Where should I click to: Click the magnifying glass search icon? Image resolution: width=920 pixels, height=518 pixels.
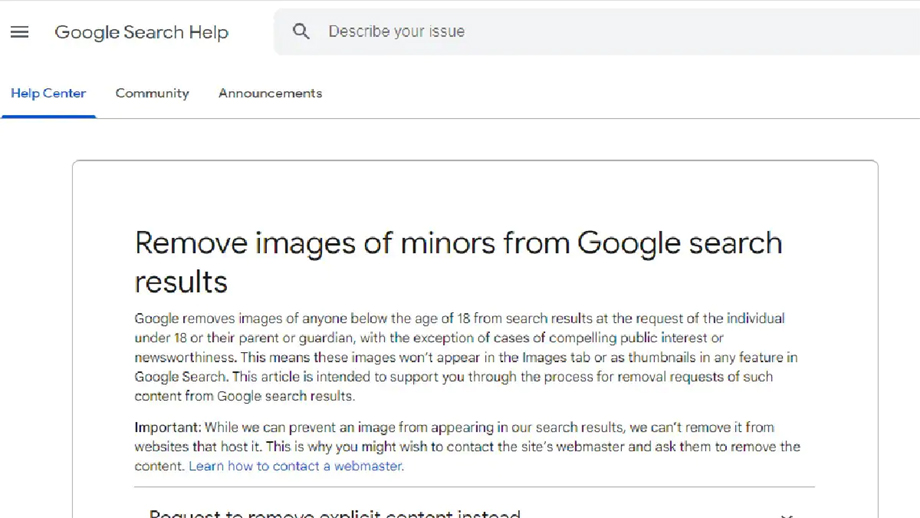[301, 32]
